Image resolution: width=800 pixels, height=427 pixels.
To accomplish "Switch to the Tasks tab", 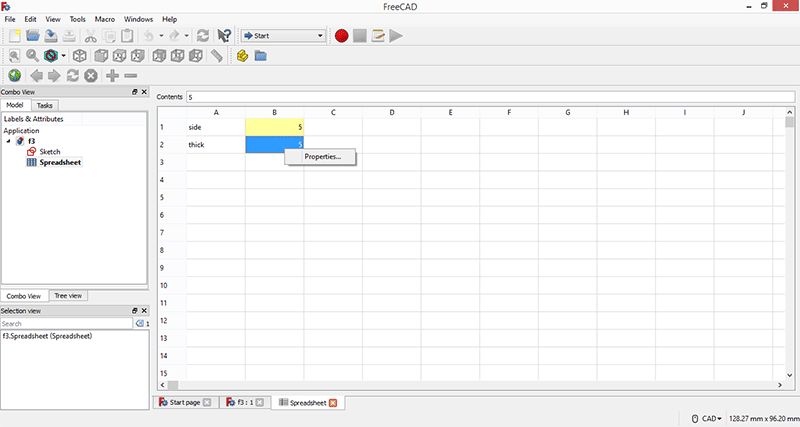I will pyautogui.click(x=45, y=105).
